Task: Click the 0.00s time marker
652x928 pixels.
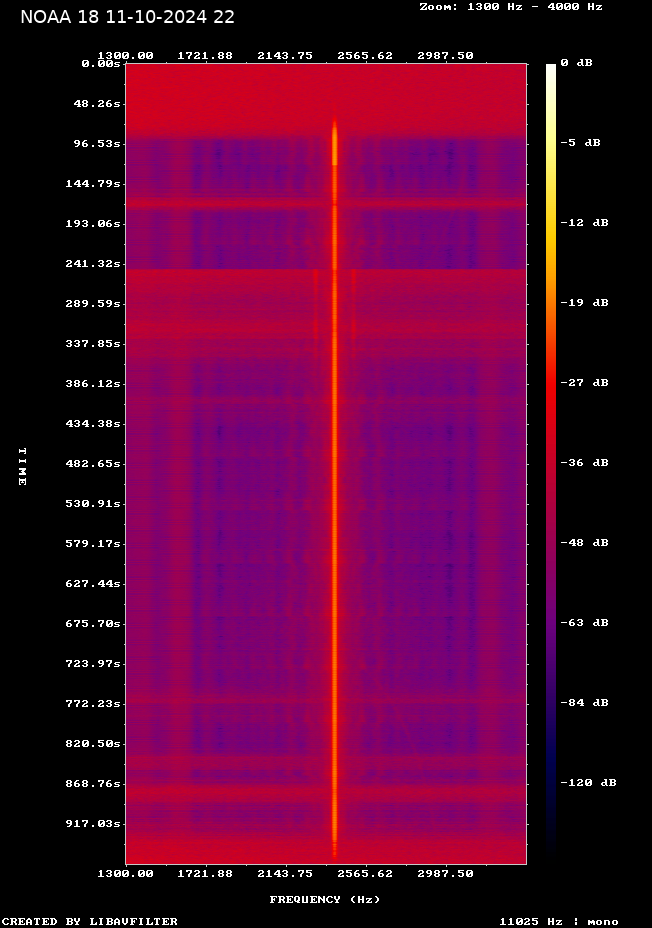Action: (101, 64)
